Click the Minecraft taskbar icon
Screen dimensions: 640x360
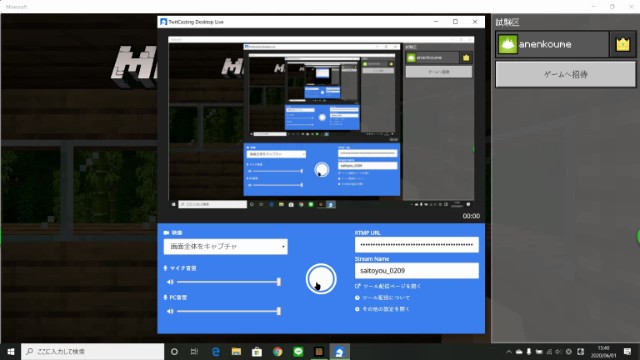pyautogui.click(x=319, y=351)
